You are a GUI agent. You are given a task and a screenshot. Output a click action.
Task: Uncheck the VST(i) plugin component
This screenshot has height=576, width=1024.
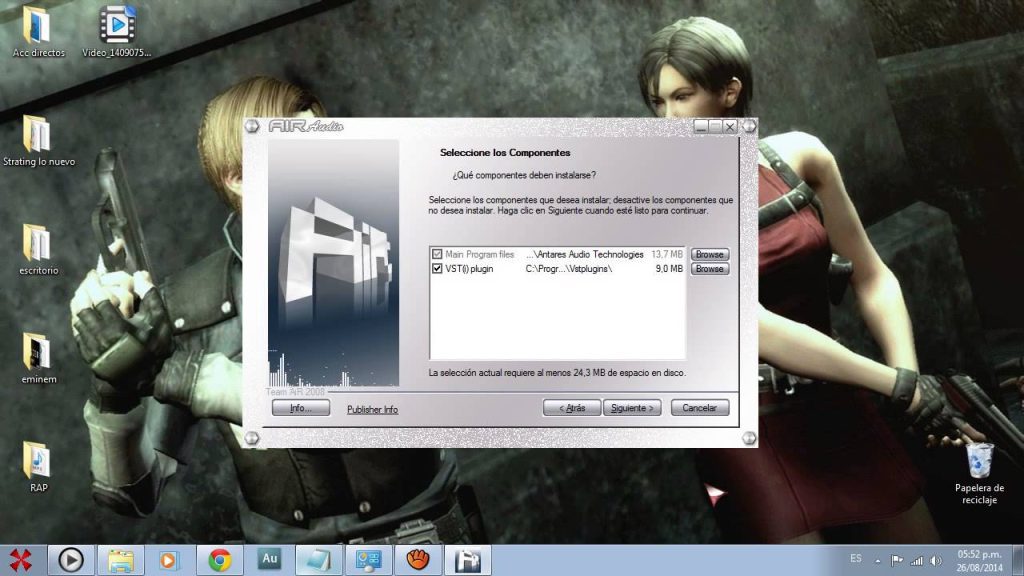coord(437,268)
